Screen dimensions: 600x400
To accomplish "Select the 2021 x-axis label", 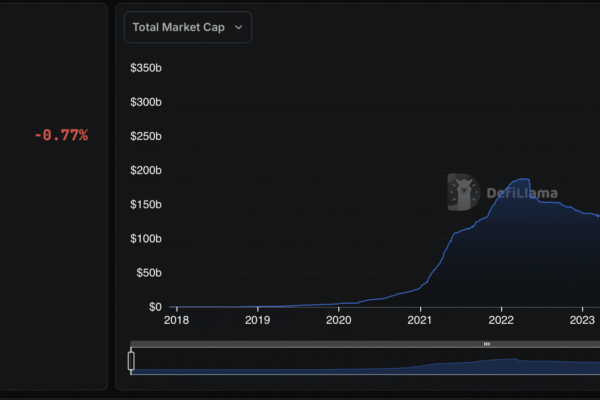I will (x=420, y=320).
